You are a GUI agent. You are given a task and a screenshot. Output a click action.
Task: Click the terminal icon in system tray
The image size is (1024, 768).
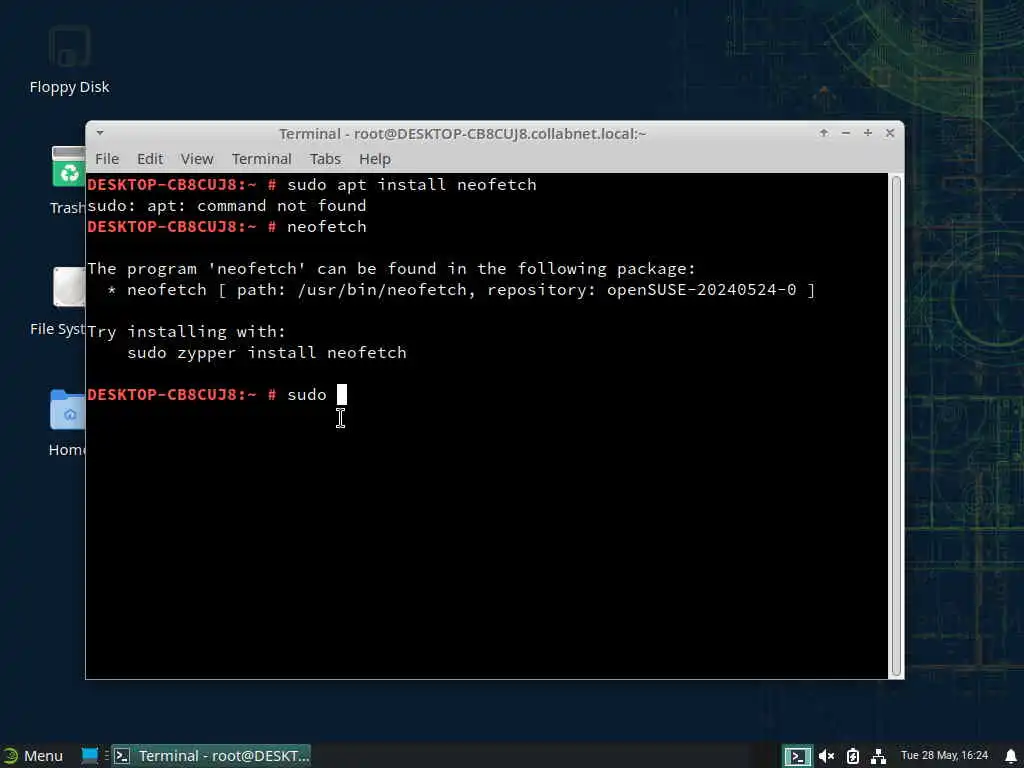(x=797, y=756)
